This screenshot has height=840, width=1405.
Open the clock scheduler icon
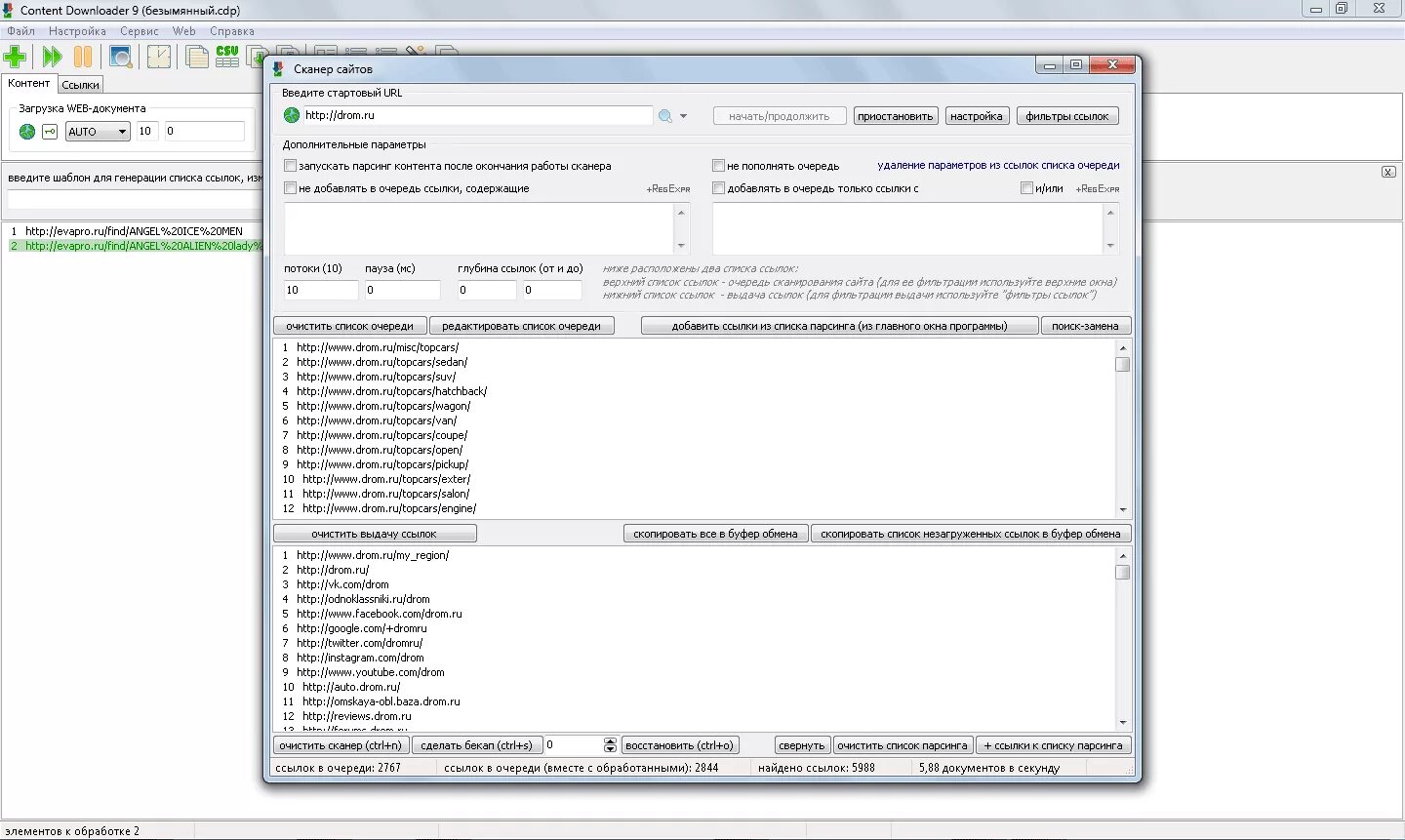tap(159, 57)
